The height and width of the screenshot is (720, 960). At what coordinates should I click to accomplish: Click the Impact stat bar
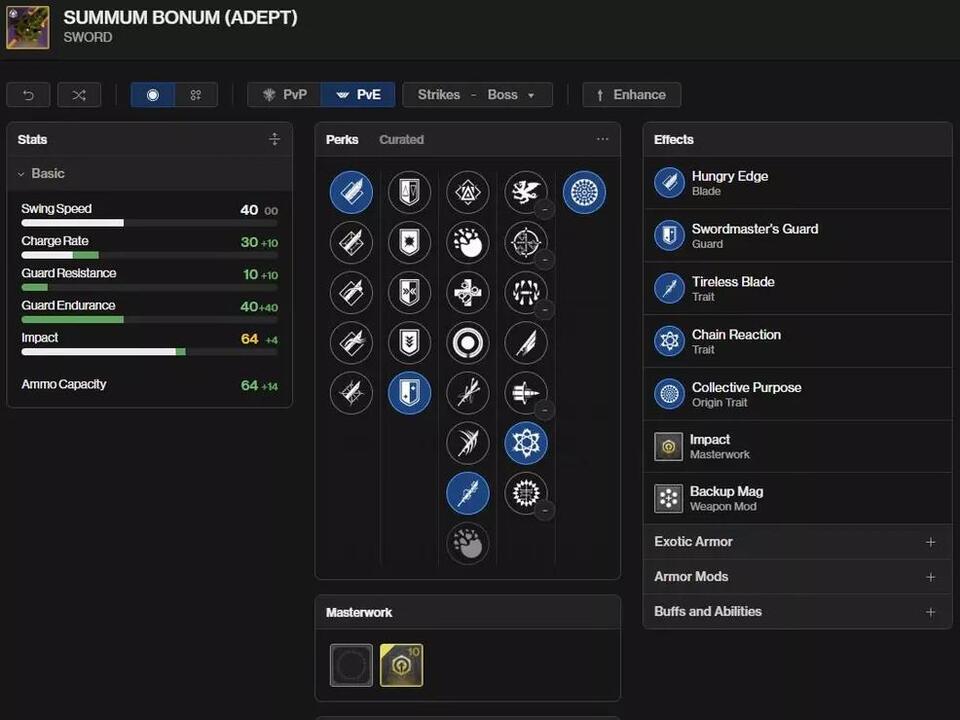(x=103, y=352)
